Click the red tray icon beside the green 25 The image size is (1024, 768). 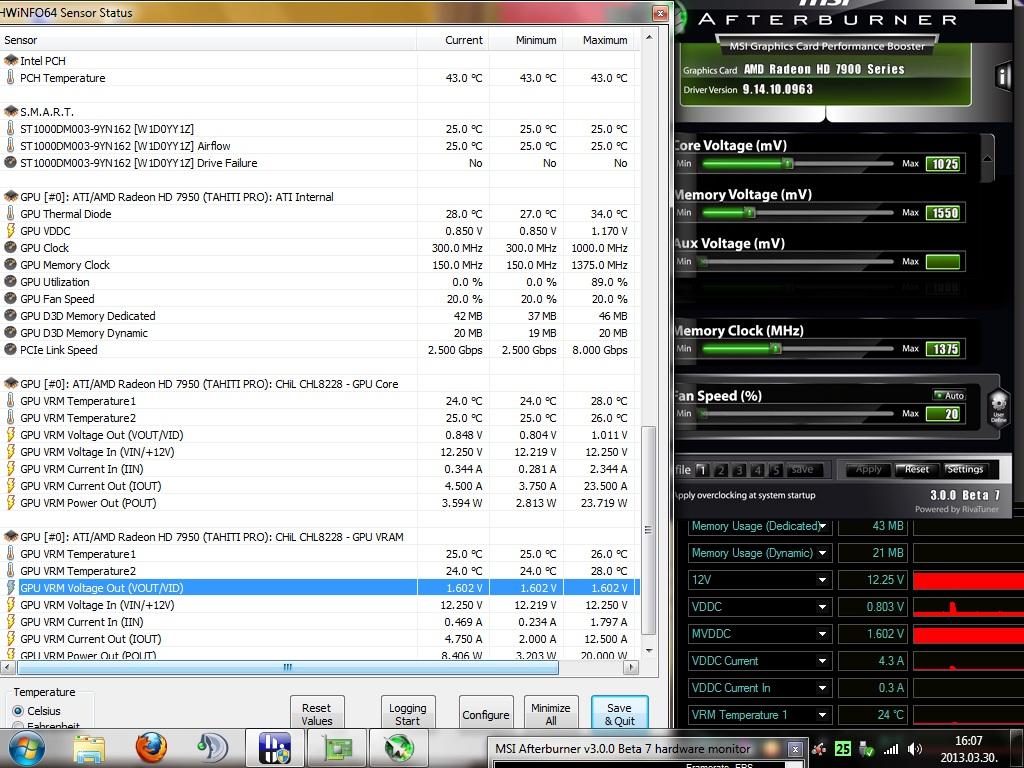(x=819, y=749)
